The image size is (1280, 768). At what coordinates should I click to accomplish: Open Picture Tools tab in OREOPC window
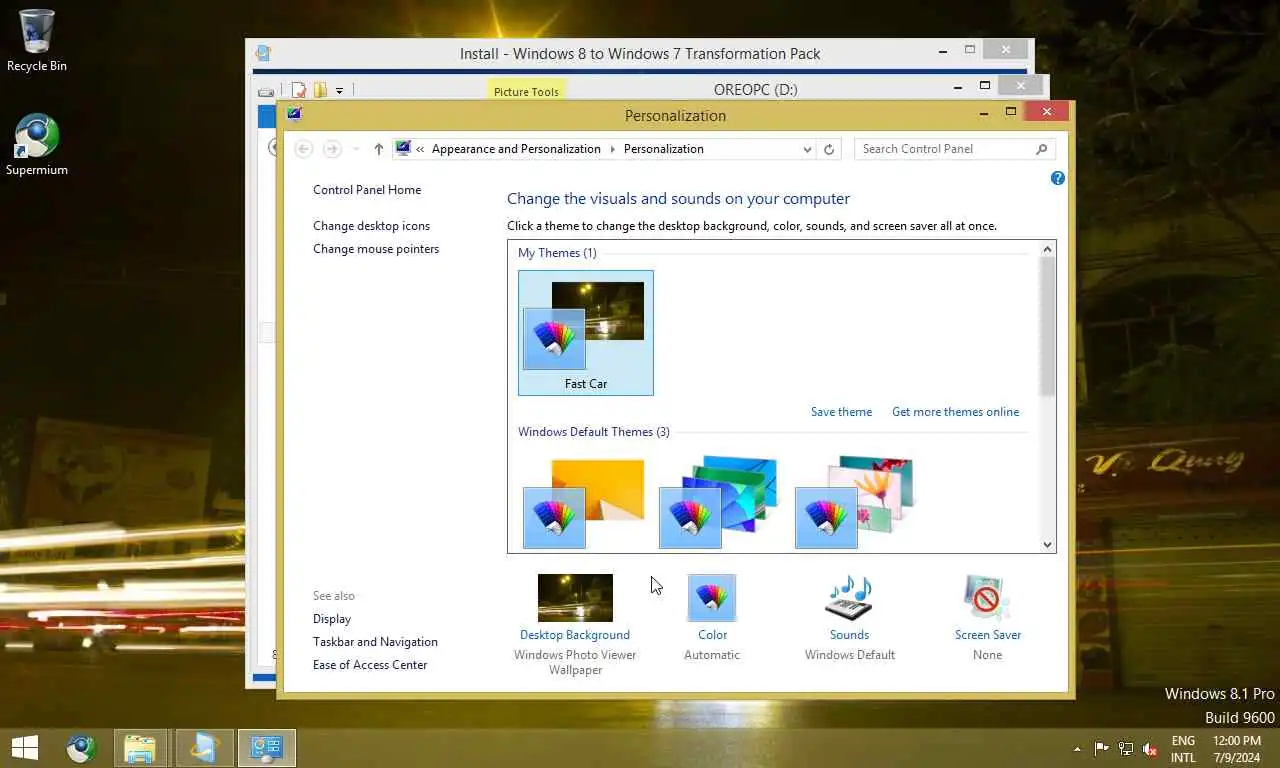pyautogui.click(x=526, y=91)
